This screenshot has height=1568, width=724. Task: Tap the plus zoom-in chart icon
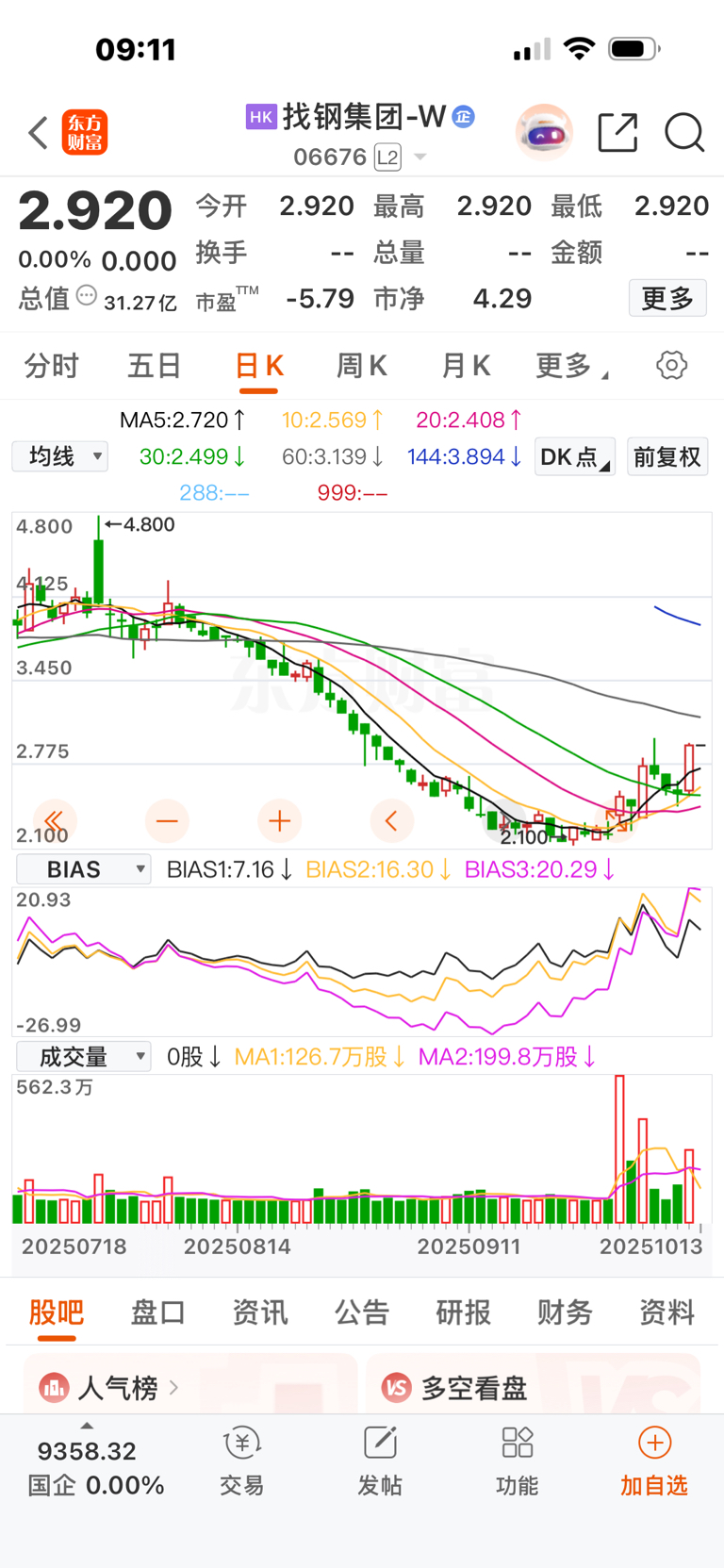(279, 820)
